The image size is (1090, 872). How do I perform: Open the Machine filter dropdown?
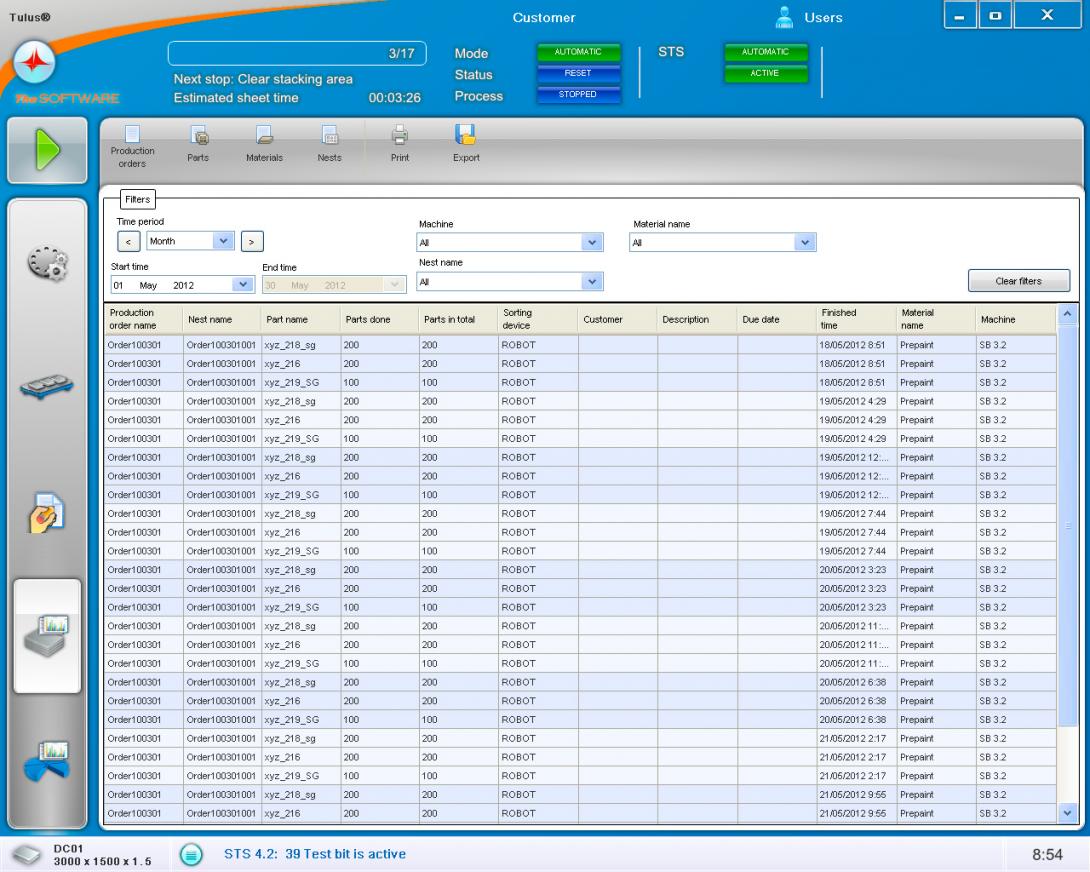tap(592, 242)
